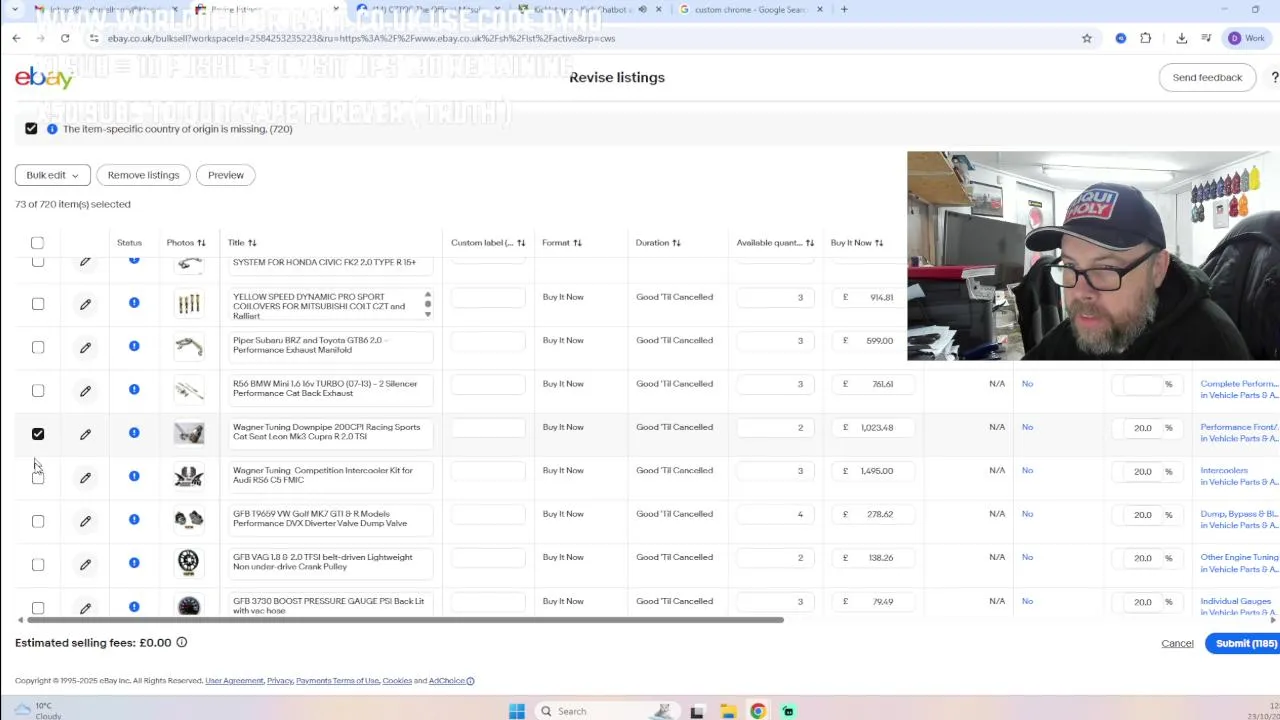The height and width of the screenshot is (720, 1280).
Task: Bookmark this page with star icon
Action: 1087,38
